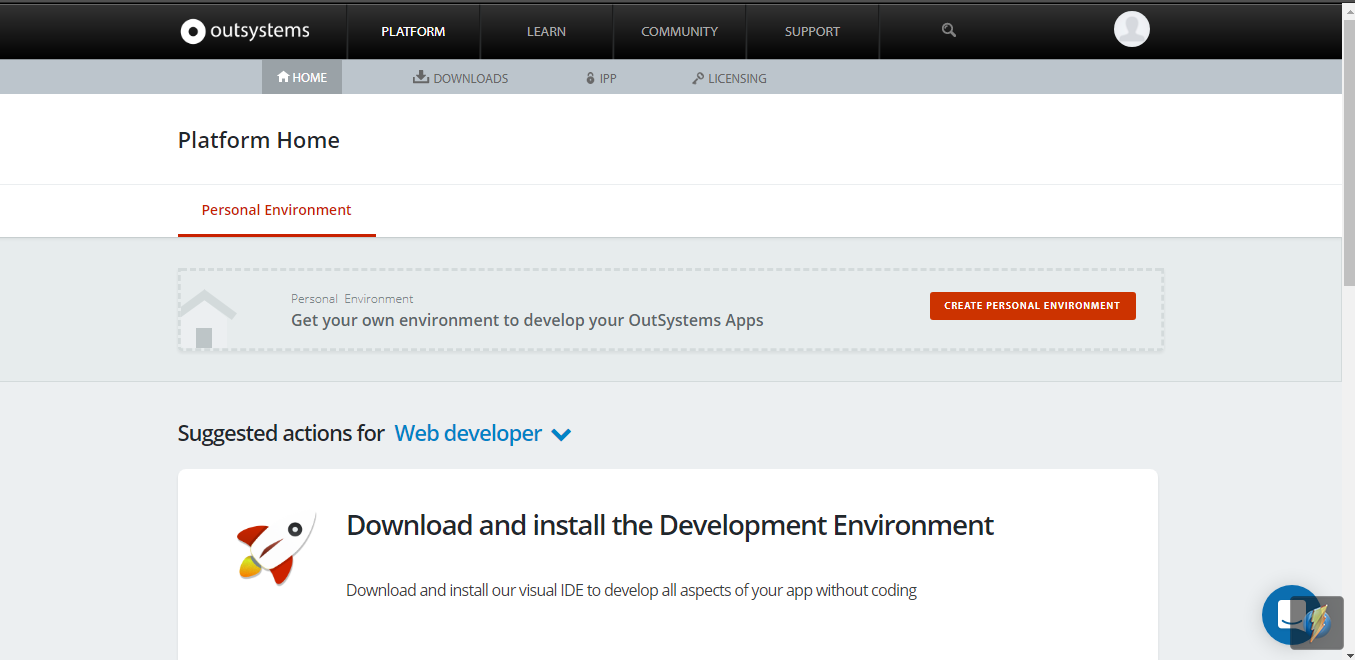Select the Downloads icon in the navigation bar
This screenshot has width=1355, height=660.
point(420,76)
